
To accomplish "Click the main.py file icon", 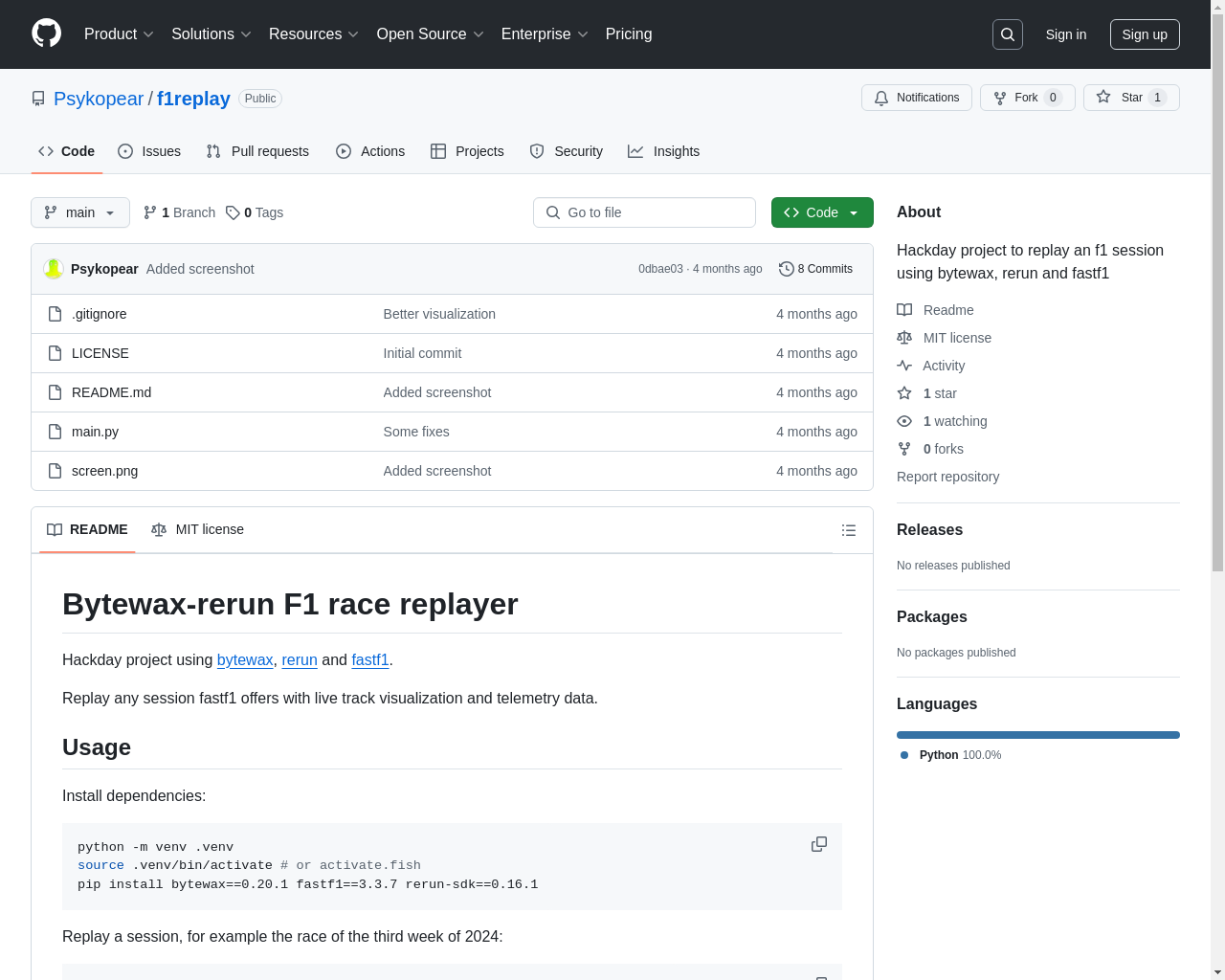I will pyautogui.click(x=56, y=432).
